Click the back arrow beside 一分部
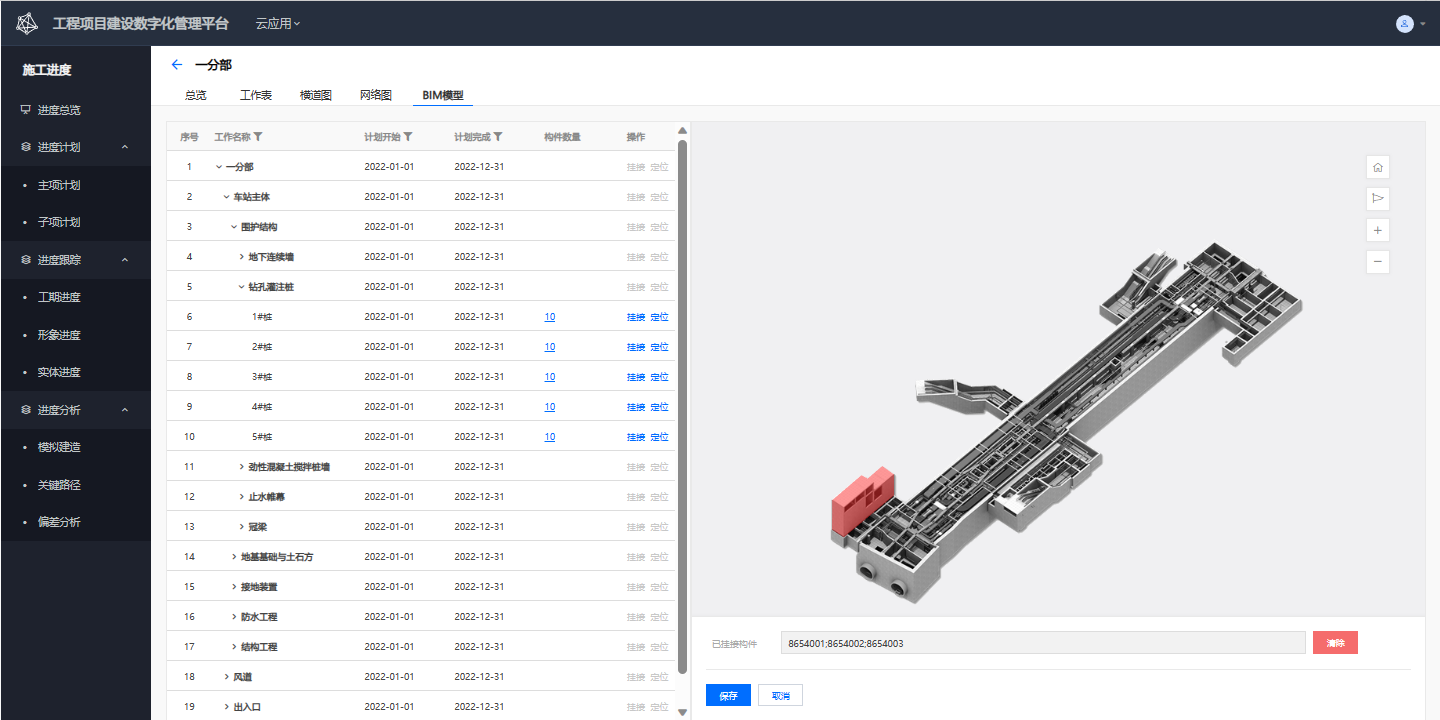The image size is (1440, 720). [x=177, y=64]
